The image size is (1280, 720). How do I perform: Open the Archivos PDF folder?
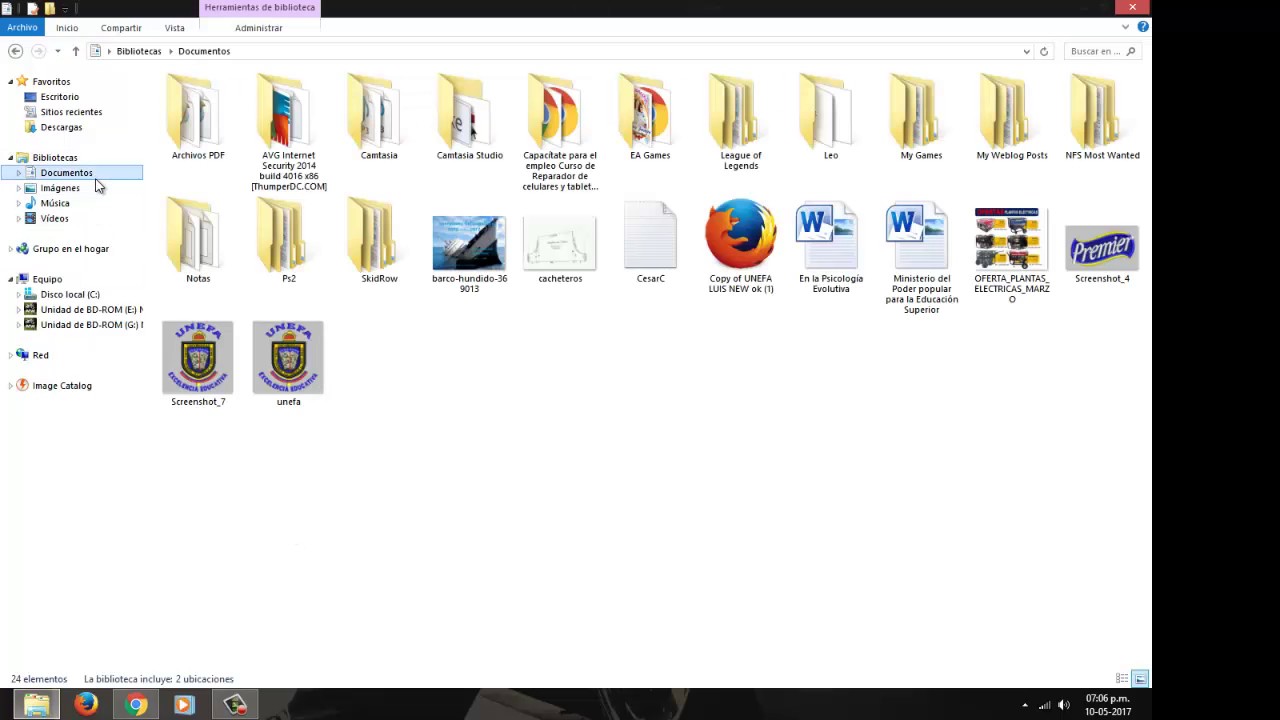pos(198,117)
